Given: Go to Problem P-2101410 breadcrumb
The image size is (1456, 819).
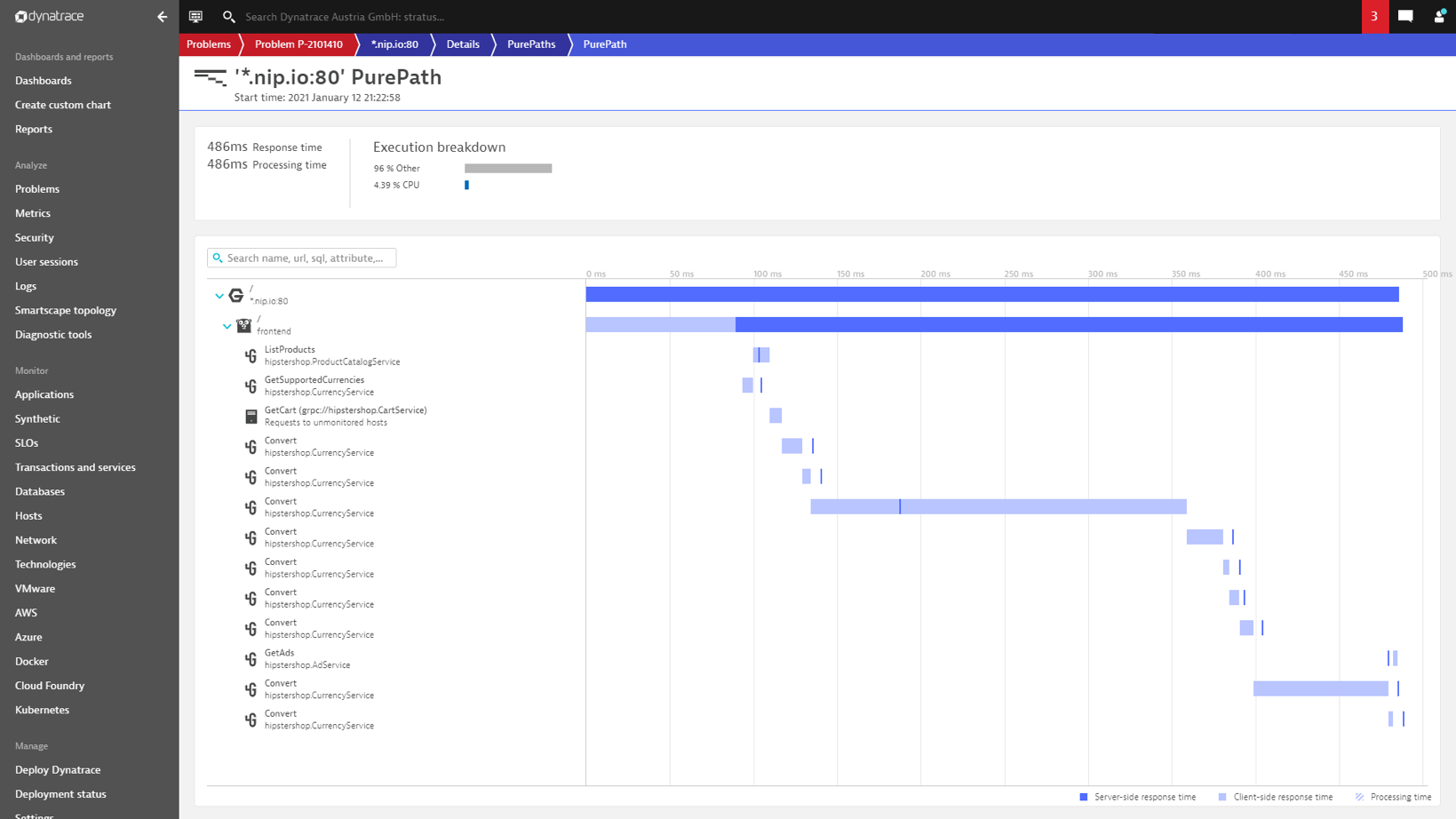Looking at the screenshot, I should pyautogui.click(x=298, y=44).
